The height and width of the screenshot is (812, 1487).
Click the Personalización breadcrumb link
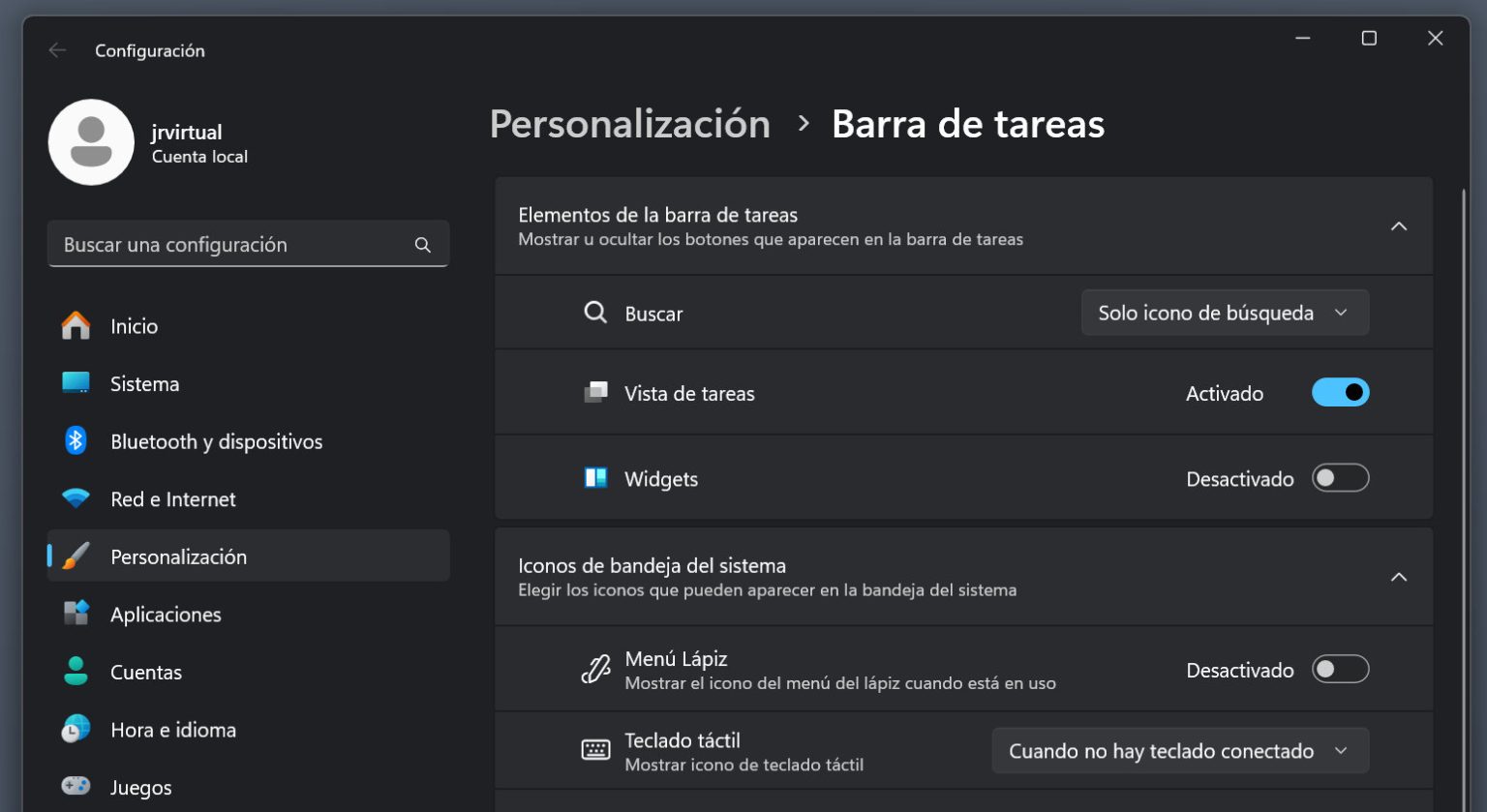[x=629, y=124]
